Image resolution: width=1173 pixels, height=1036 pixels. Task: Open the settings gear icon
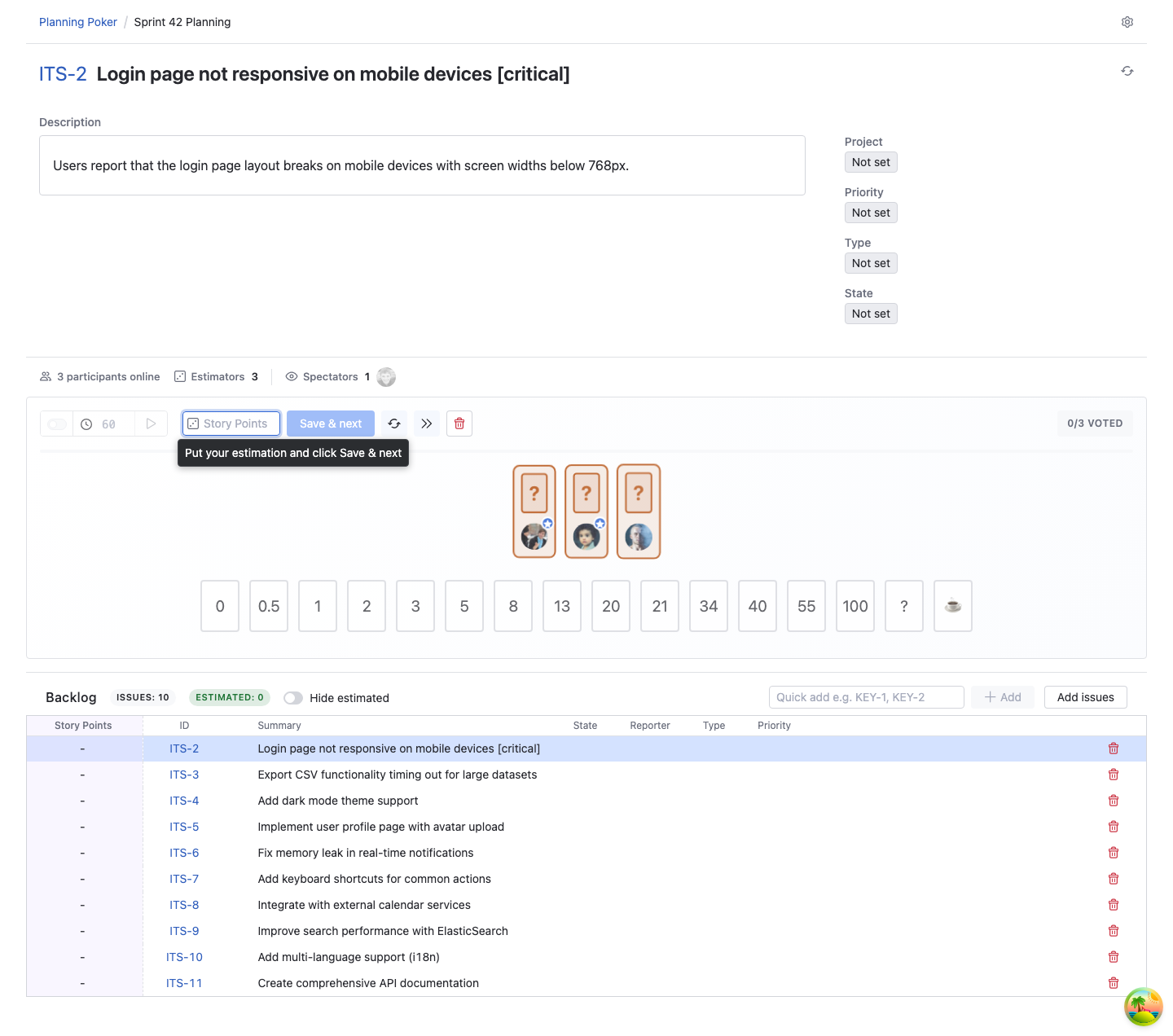point(1127,22)
